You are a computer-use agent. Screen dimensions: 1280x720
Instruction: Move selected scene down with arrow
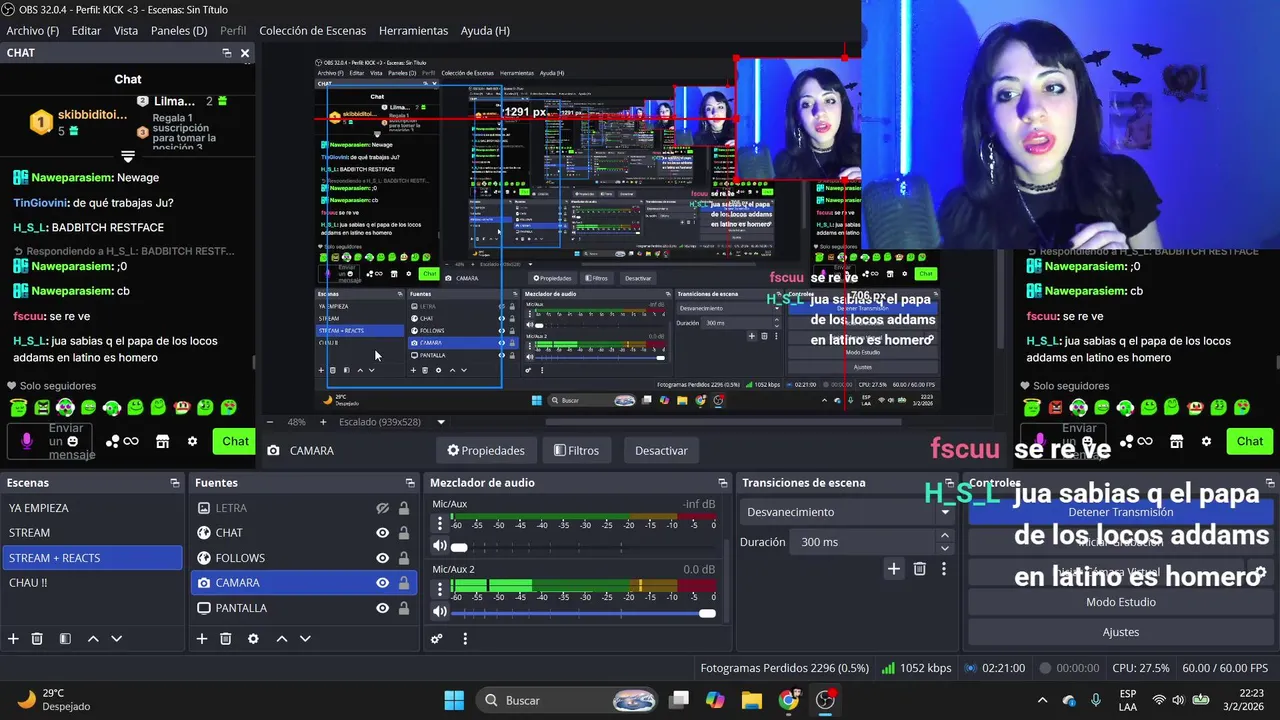click(116, 639)
